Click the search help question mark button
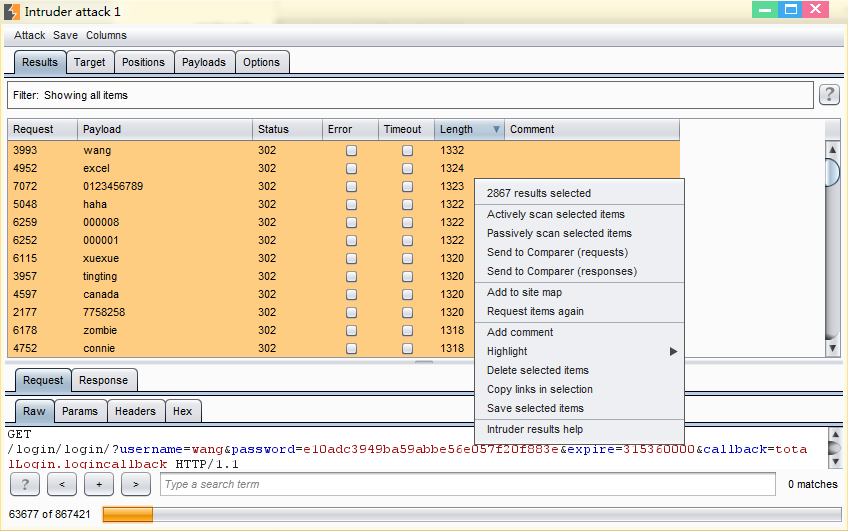Viewport: 848px width, 531px height. (x=24, y=484)
